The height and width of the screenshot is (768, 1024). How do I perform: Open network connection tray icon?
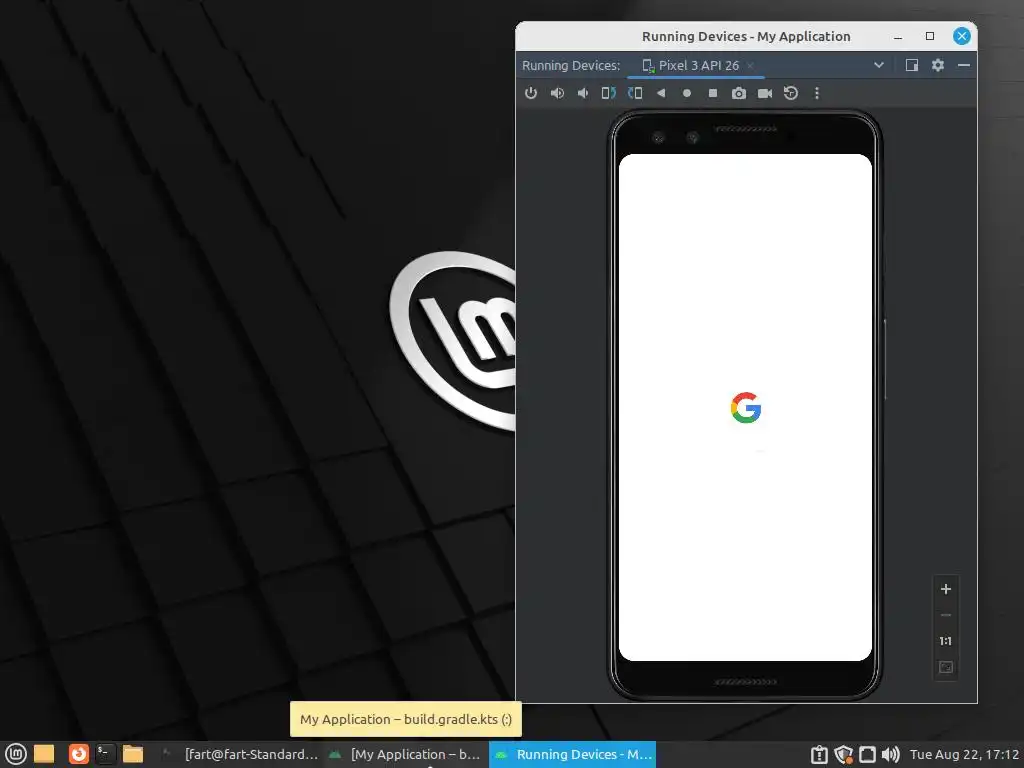coord(867,754)
